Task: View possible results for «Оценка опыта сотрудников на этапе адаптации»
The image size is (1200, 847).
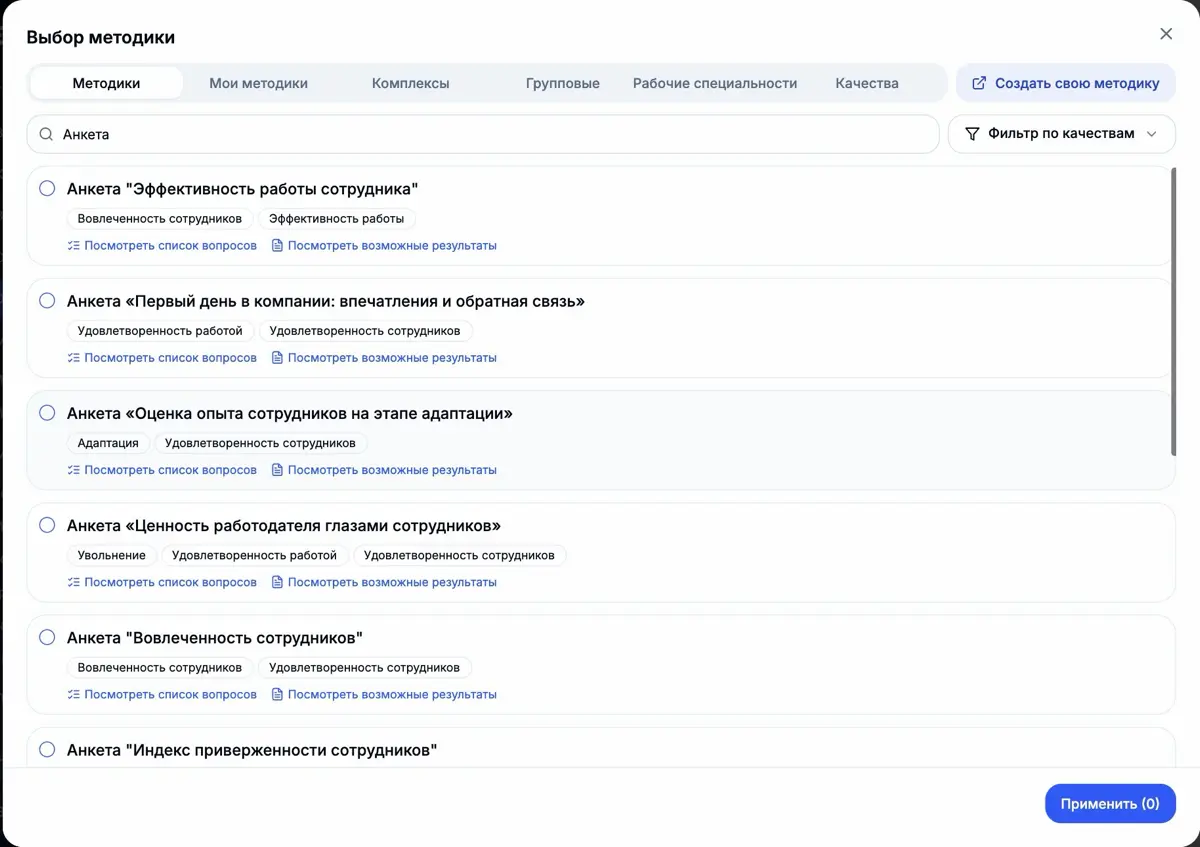Action: point(384,469)
